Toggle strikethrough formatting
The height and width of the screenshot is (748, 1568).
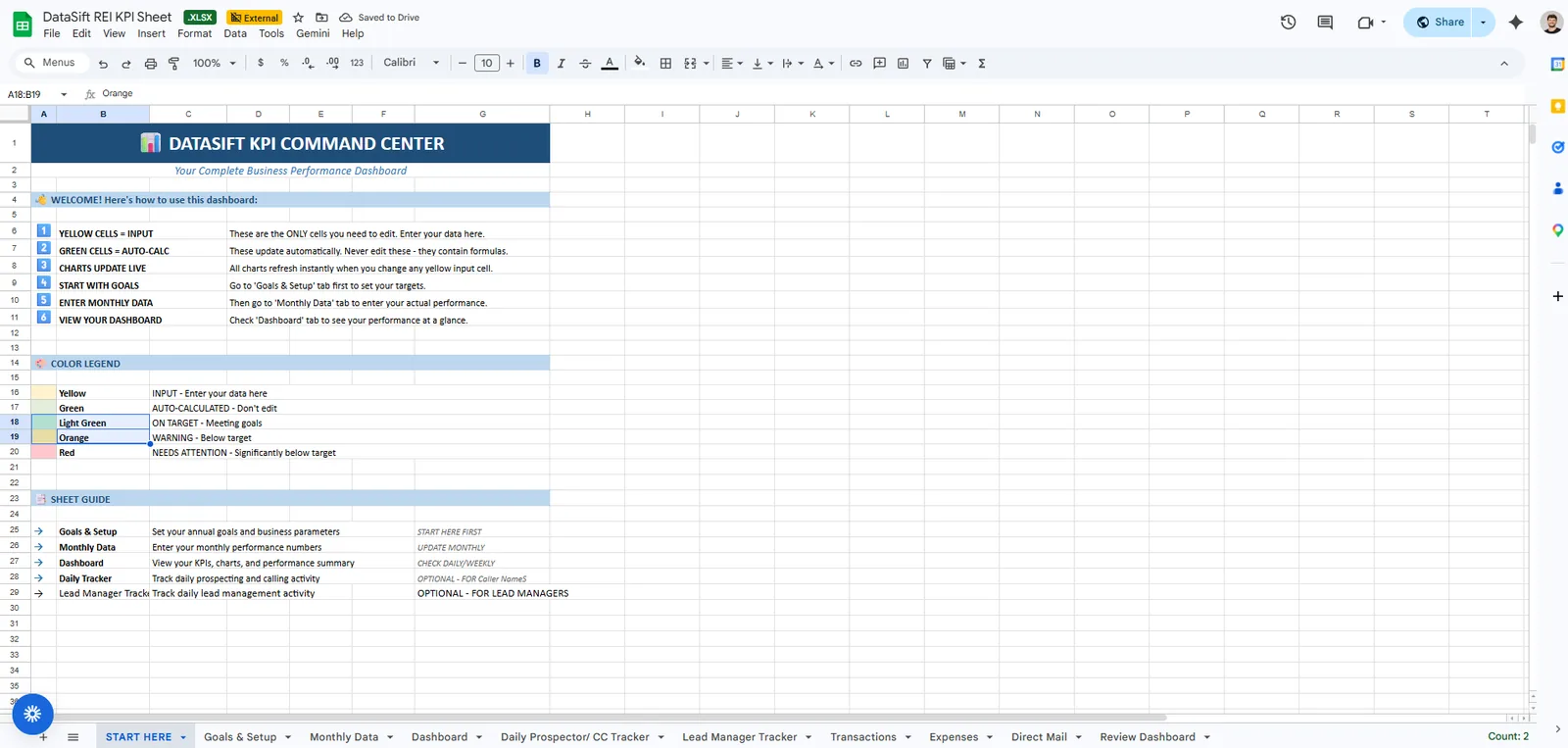[x=585, y=63]
